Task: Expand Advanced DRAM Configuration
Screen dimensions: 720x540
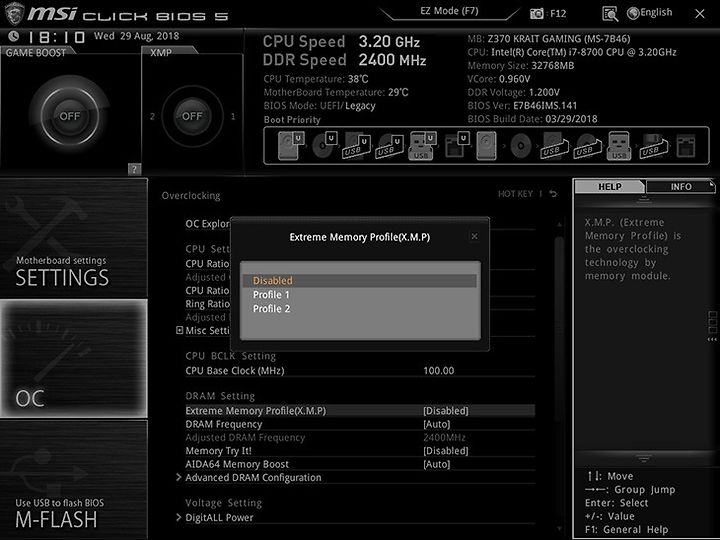Action: click(253, 478)
